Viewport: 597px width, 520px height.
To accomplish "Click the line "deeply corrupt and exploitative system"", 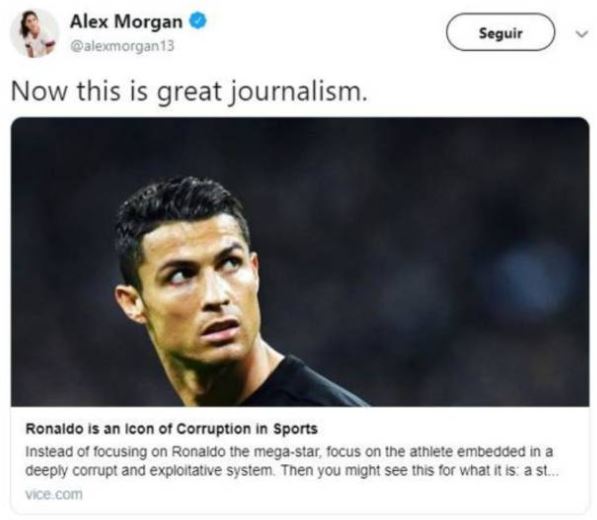I will pyautogui.click(x=149, y=471).
